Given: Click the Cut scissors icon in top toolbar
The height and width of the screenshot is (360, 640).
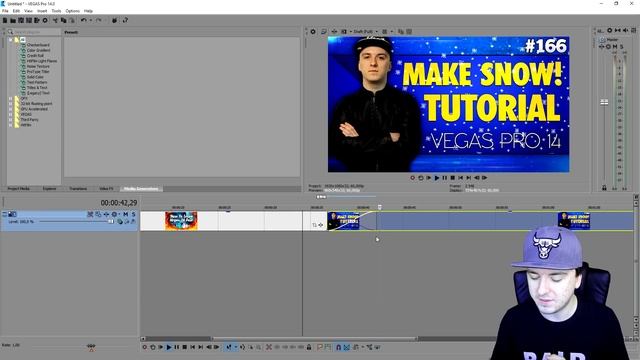Looking at the screenshot, I should click(55, 20).
